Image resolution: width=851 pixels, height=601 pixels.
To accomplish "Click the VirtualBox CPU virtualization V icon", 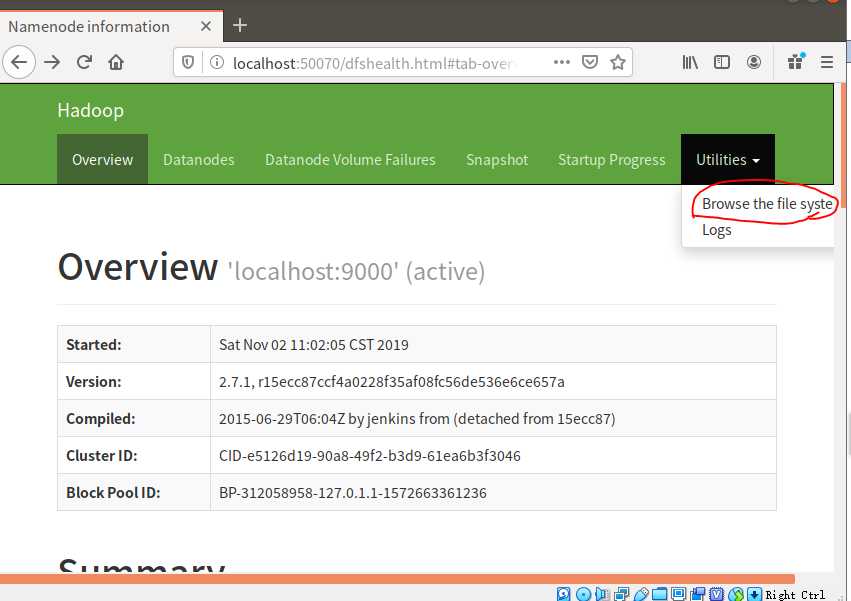I will pos(717,594).
